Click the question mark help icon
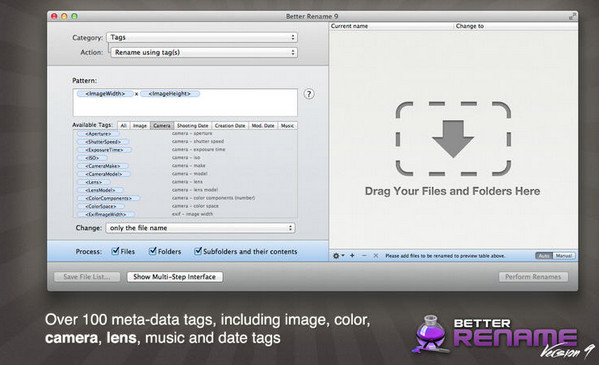 (x=309, y=94)
